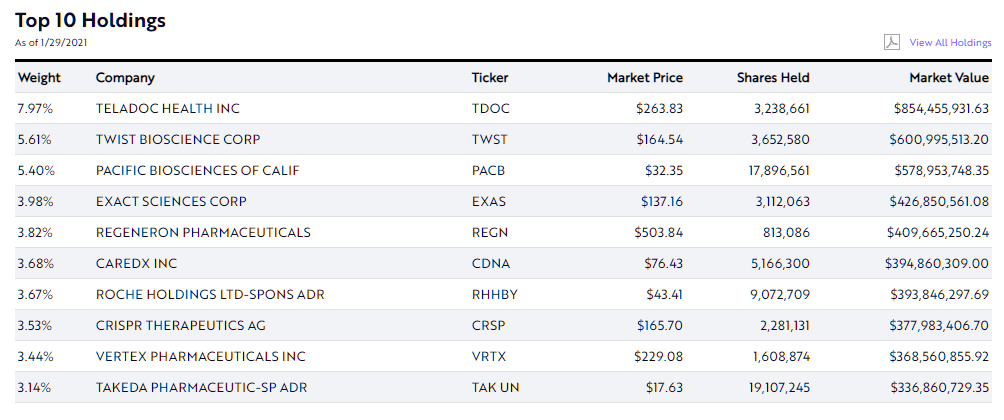Click VERTEX PHARMACEUTICALS INC company name
Screen dimensions: 1004x420
click(x=200, y=356)
